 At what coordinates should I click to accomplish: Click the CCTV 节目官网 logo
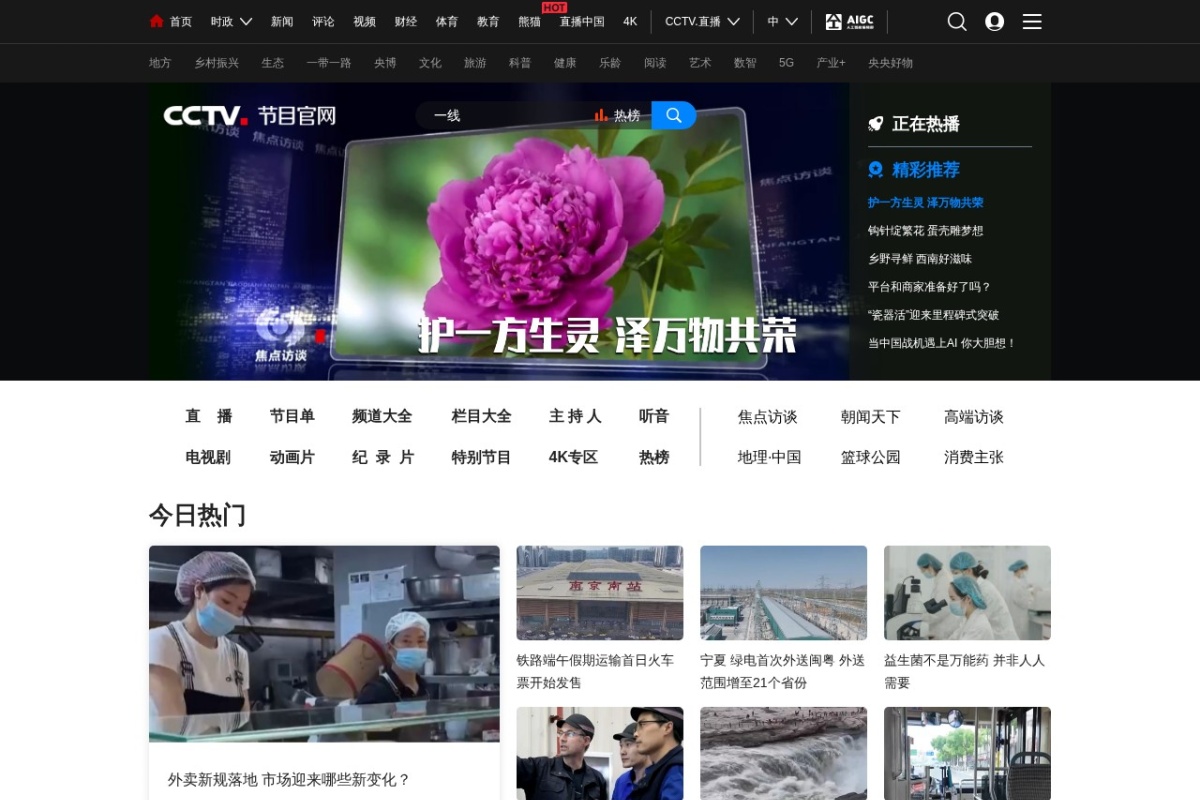tap(250, 115)
